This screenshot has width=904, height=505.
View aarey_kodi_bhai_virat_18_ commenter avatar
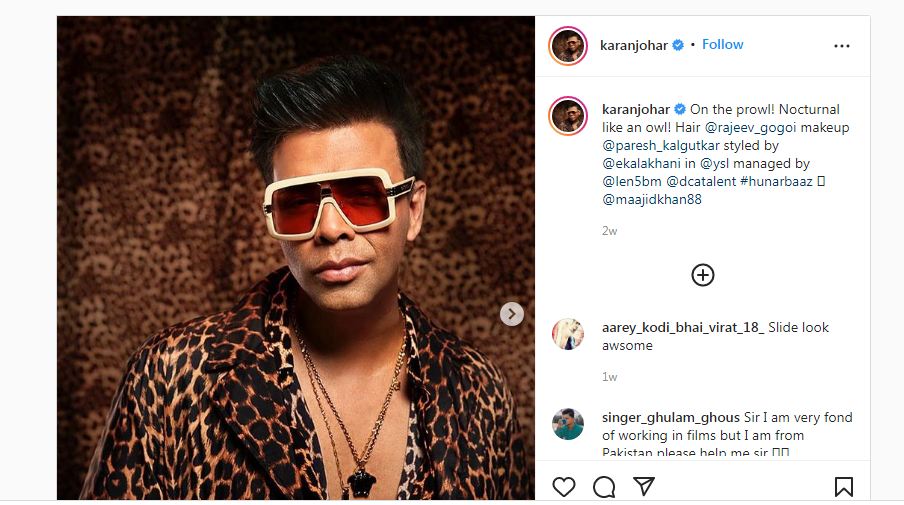pyautogui.click(x=568, y=334)
